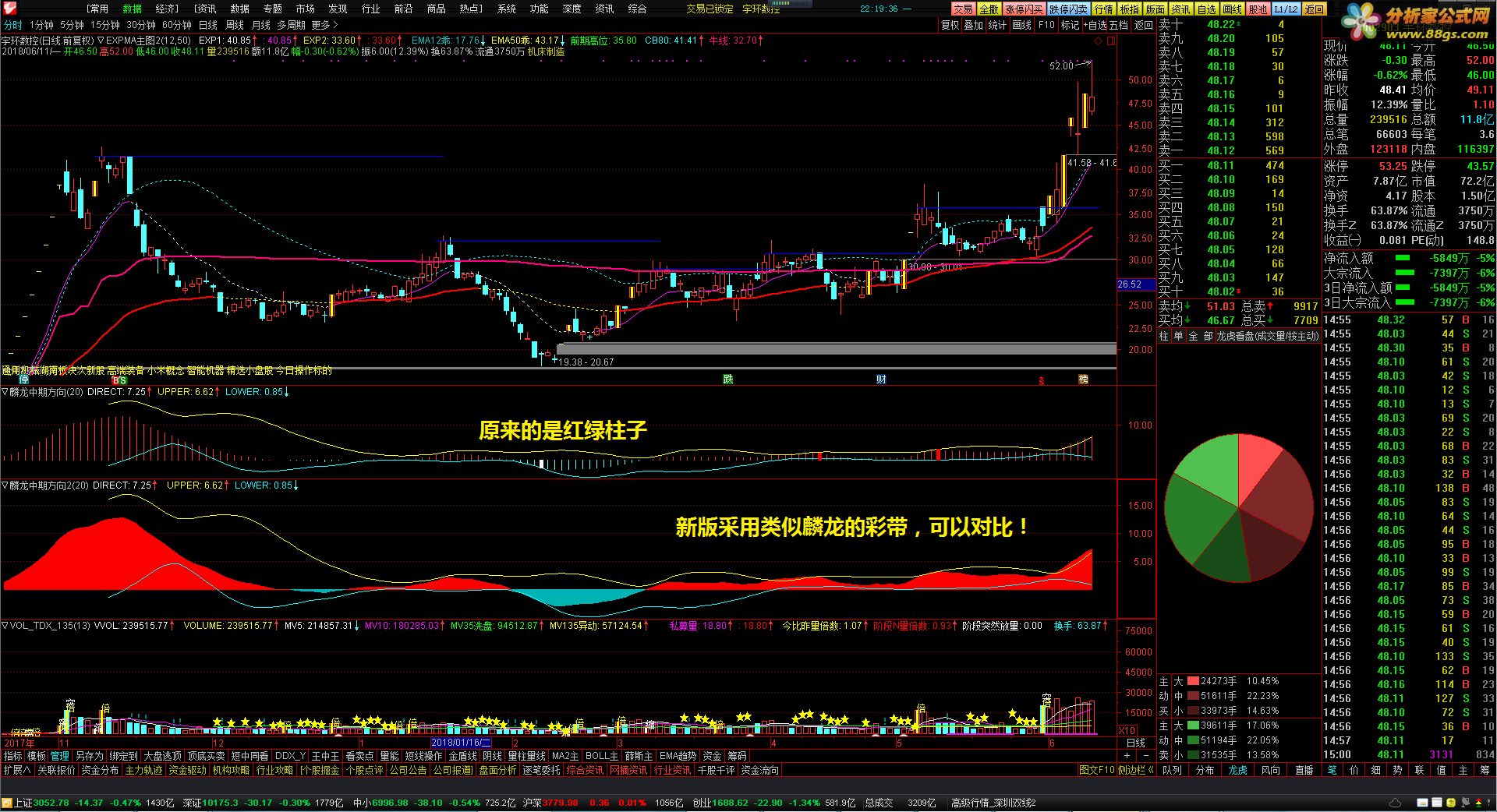Apply the BOLL主 indicator
This screenshot has height=812, width=1497.
[x=601, y=756]
